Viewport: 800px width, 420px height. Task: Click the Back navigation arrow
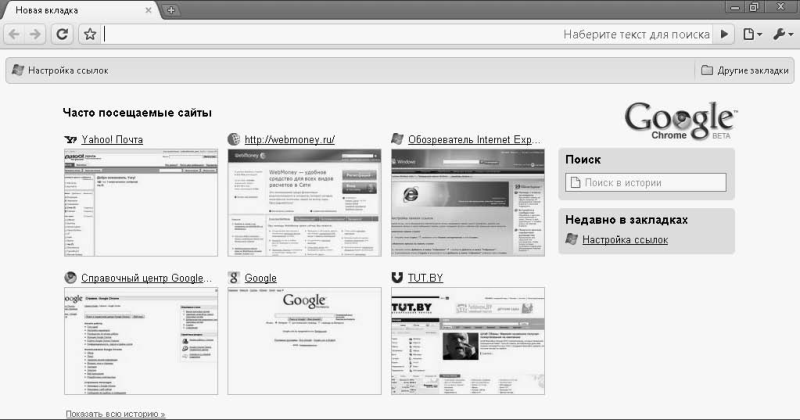(15, 34)
